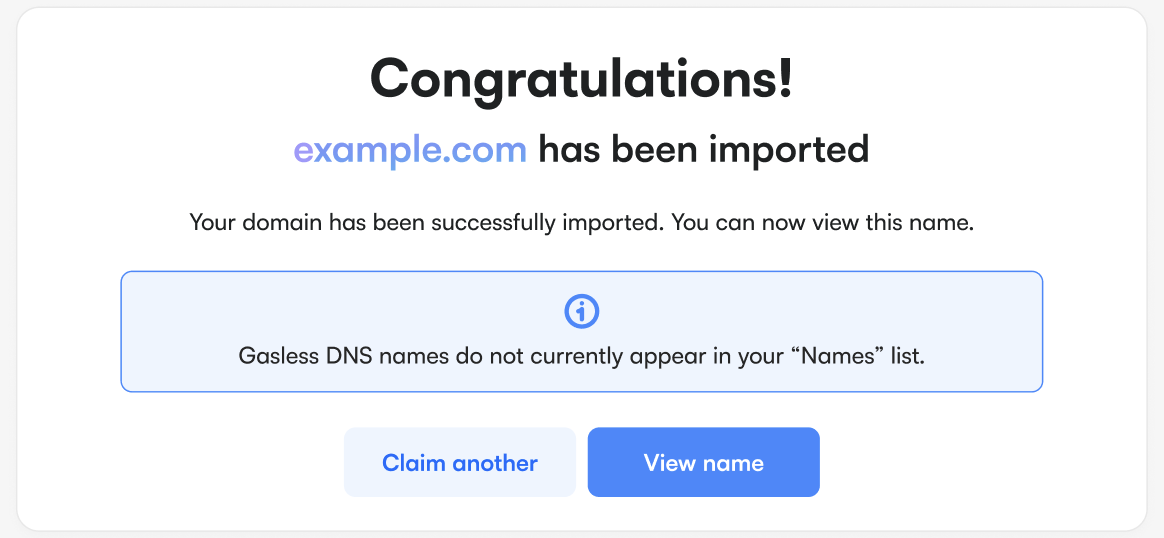Start another claim with Claim another

click(460, 463)
